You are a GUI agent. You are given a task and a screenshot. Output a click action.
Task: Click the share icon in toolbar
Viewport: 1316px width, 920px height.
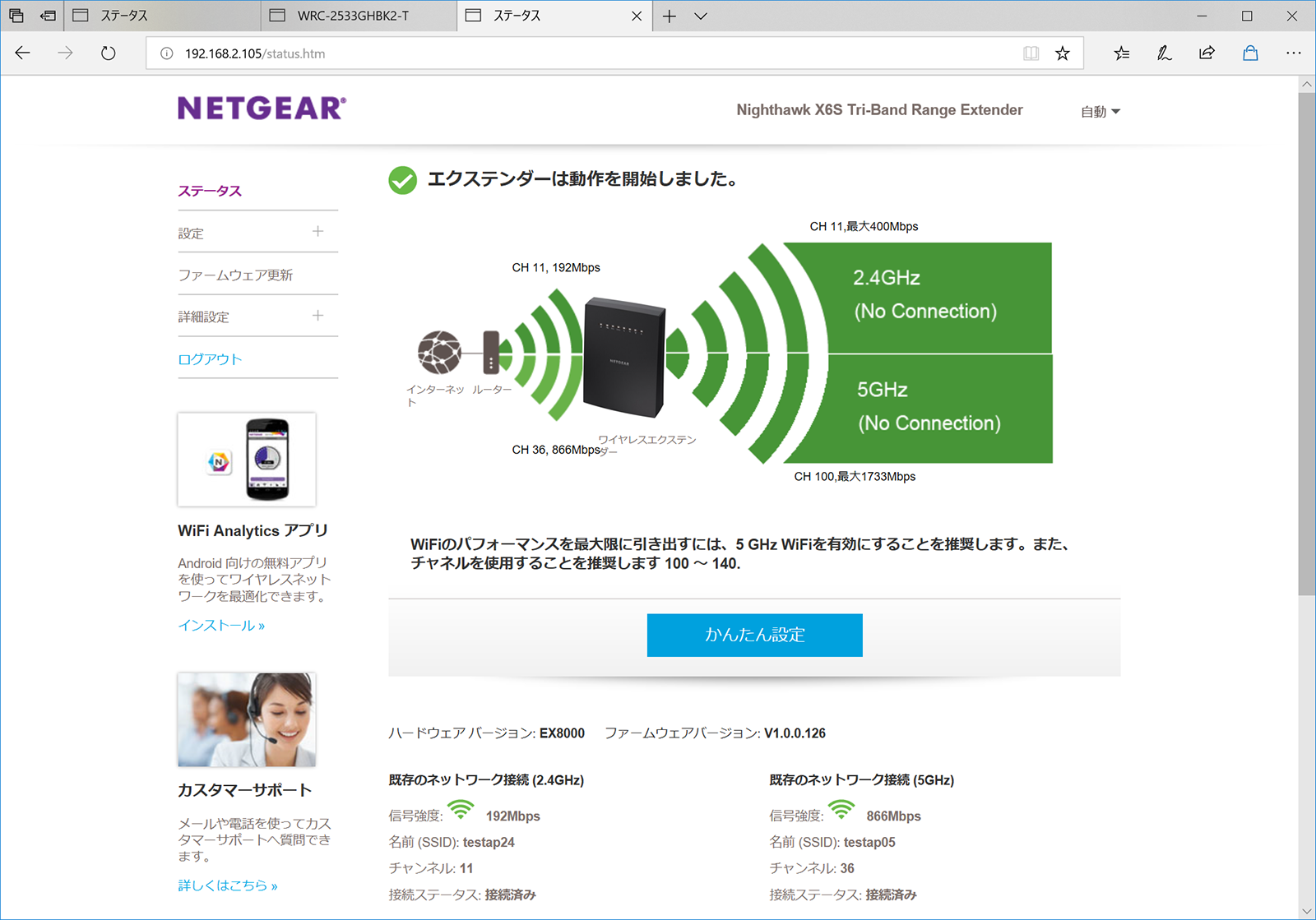tap(1207, 53)
